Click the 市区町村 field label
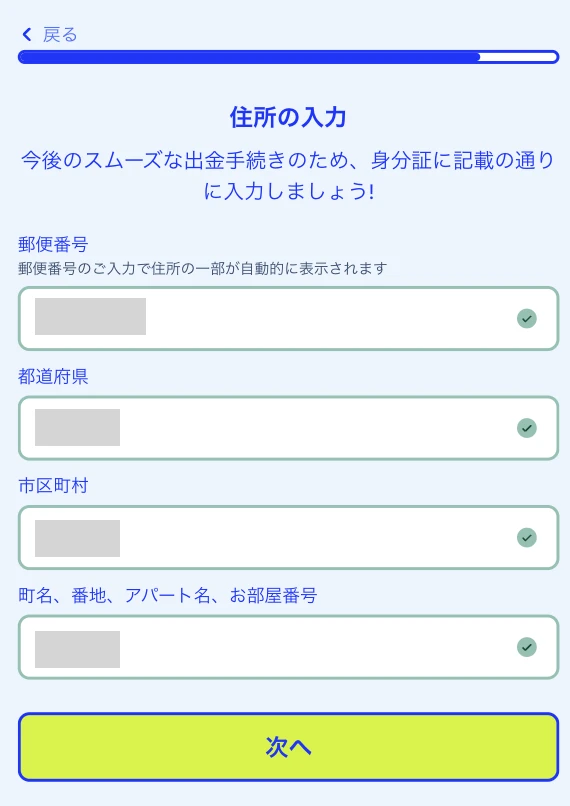570x806 pixels. (x=53, y=485)
